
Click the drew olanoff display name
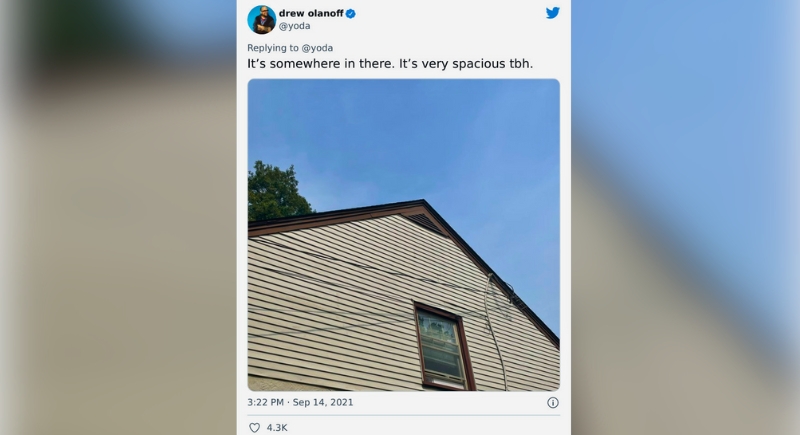(311, 13)
